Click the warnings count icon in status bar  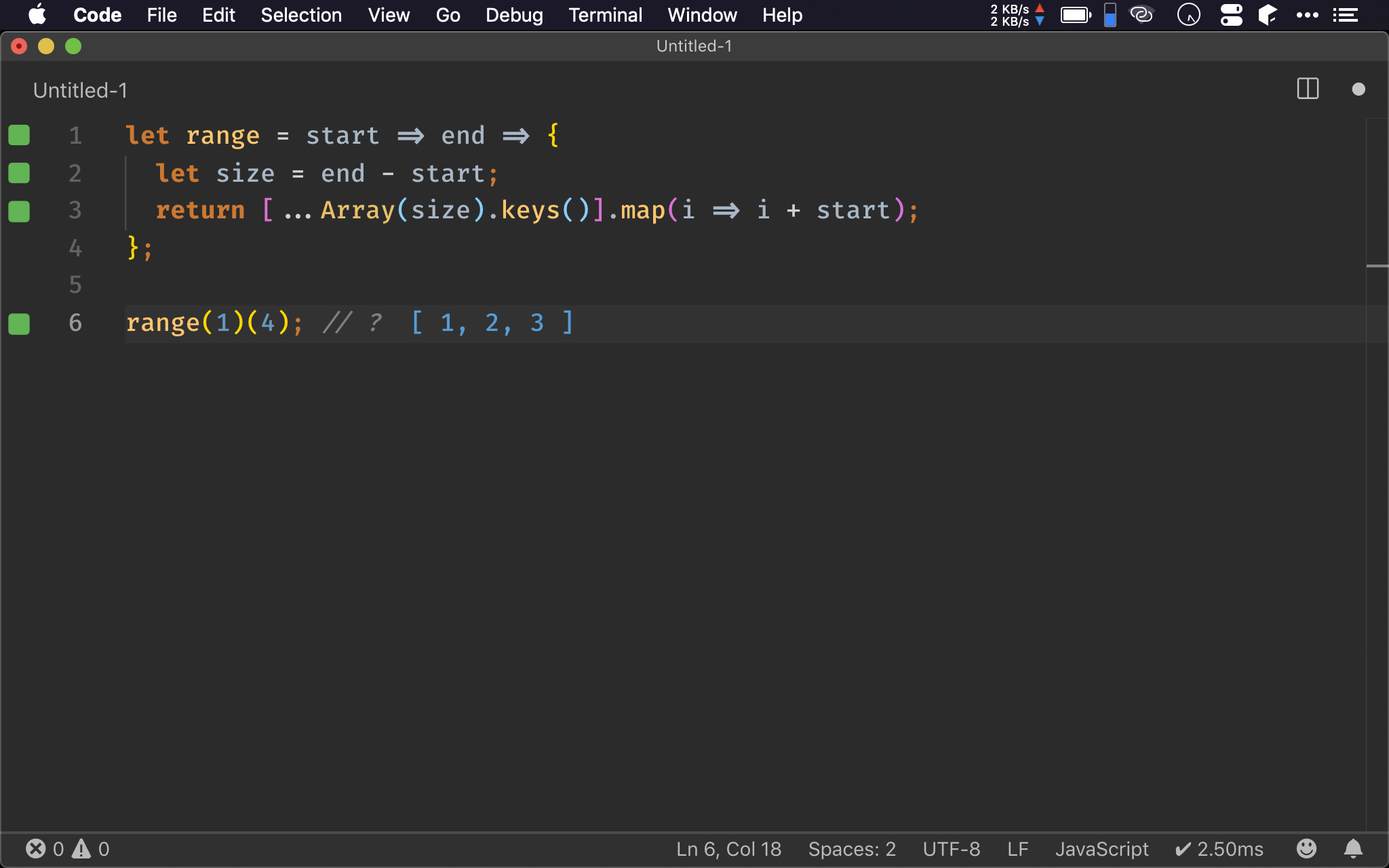click(x=91, y=849)
